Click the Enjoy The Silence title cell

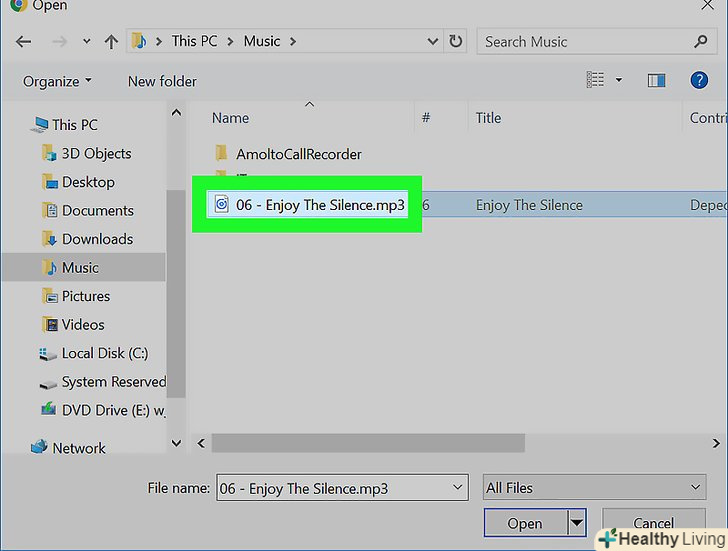529,205
